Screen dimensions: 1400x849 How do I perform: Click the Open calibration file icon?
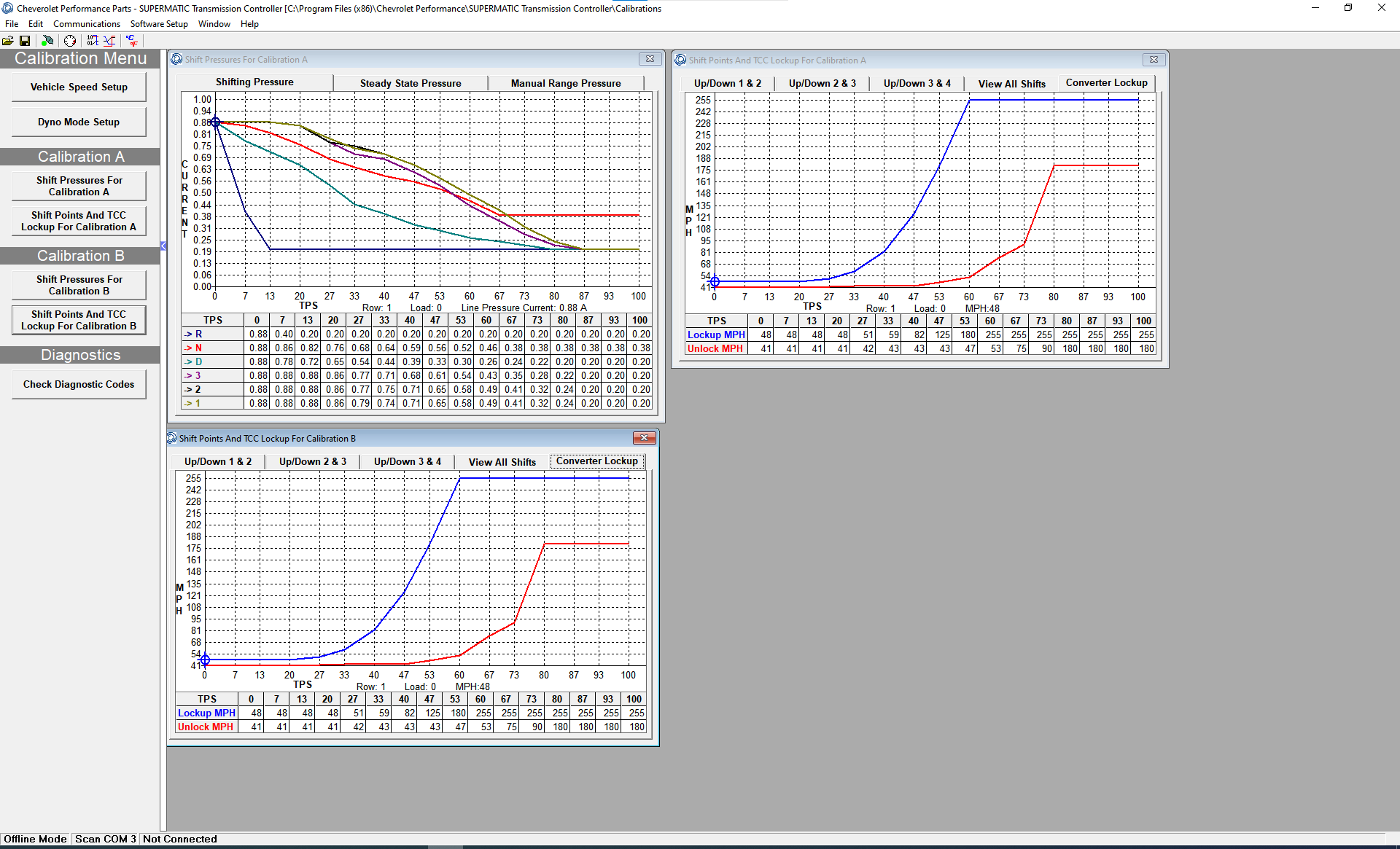pyautogui.click(x=8, y=41)
